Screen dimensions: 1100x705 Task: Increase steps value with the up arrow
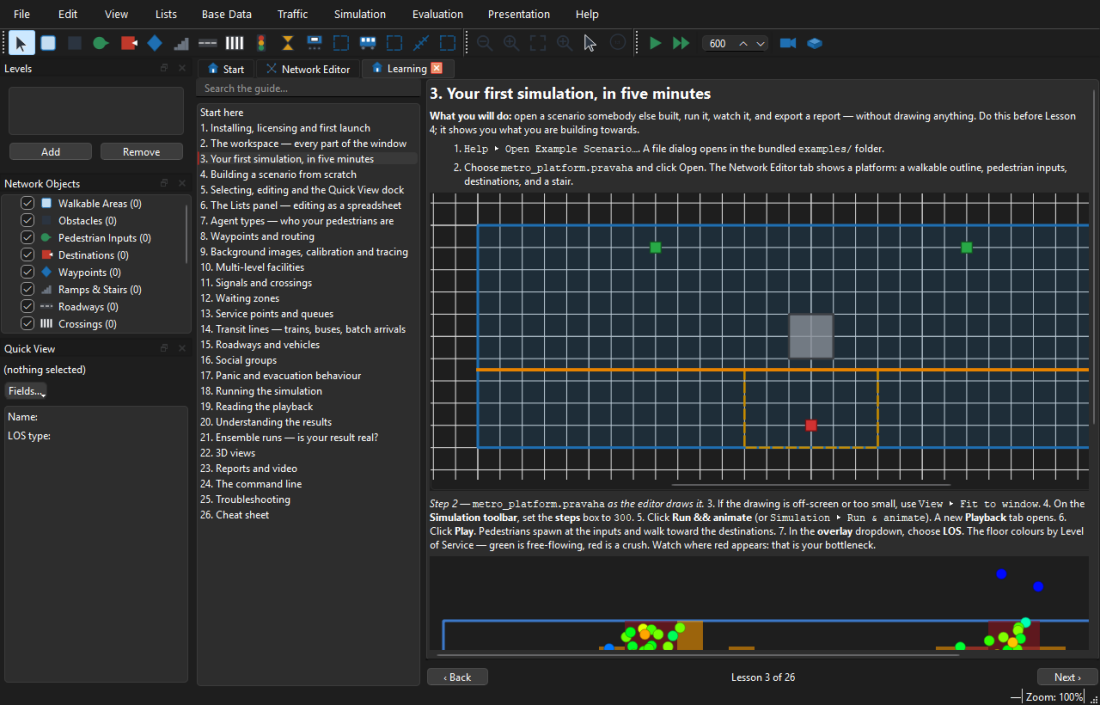[743, 43]
